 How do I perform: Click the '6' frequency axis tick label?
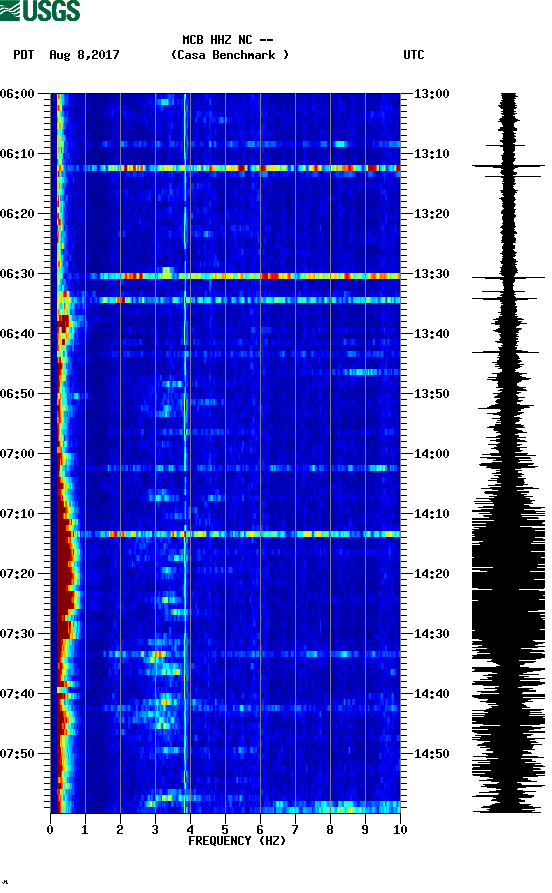point(260,830)
